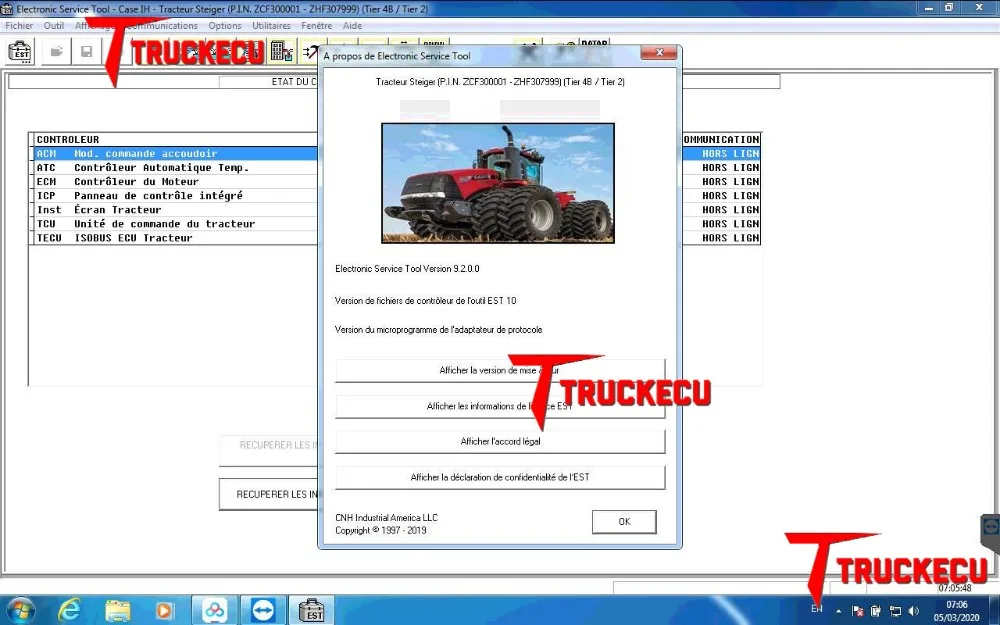
Task: Click Electronic Service Tool Version 9.2.0.0 text
Action: [407, 268]
